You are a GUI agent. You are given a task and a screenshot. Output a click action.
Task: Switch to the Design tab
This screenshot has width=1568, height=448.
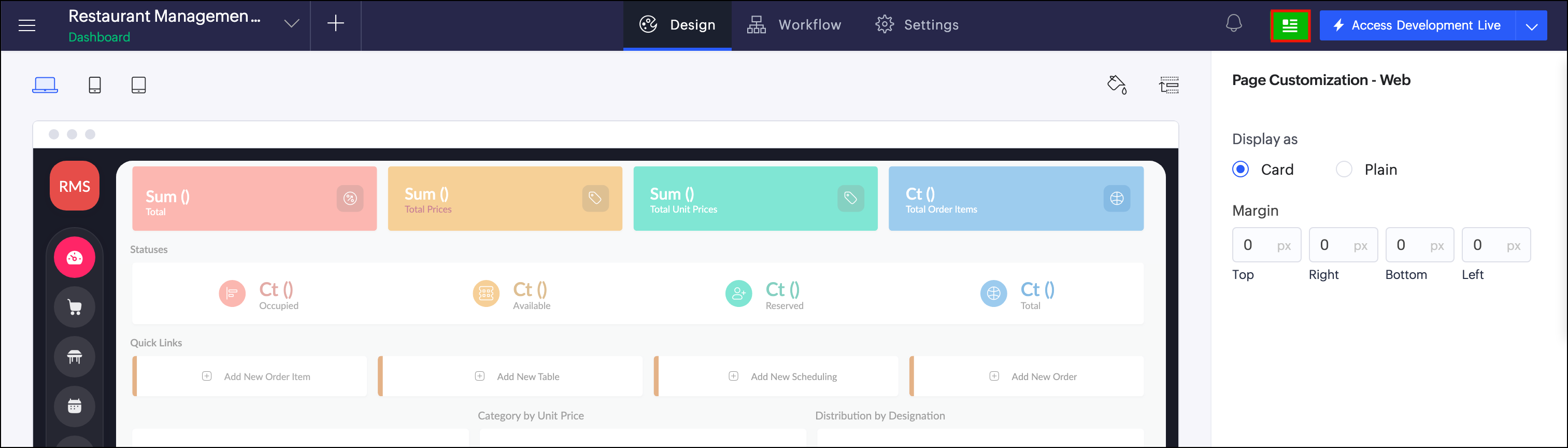coord(677,25)
